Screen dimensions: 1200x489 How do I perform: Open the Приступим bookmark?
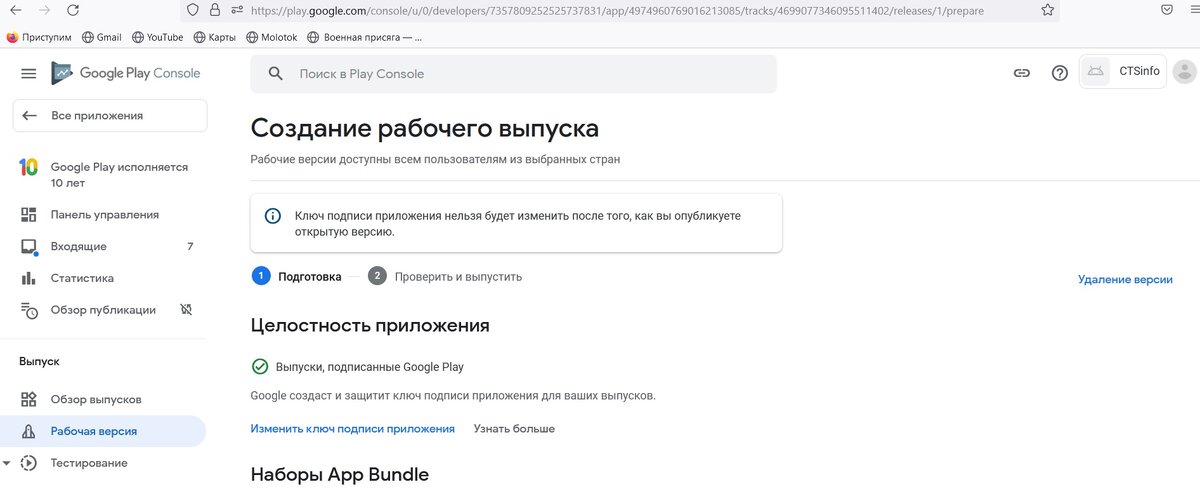38,37
